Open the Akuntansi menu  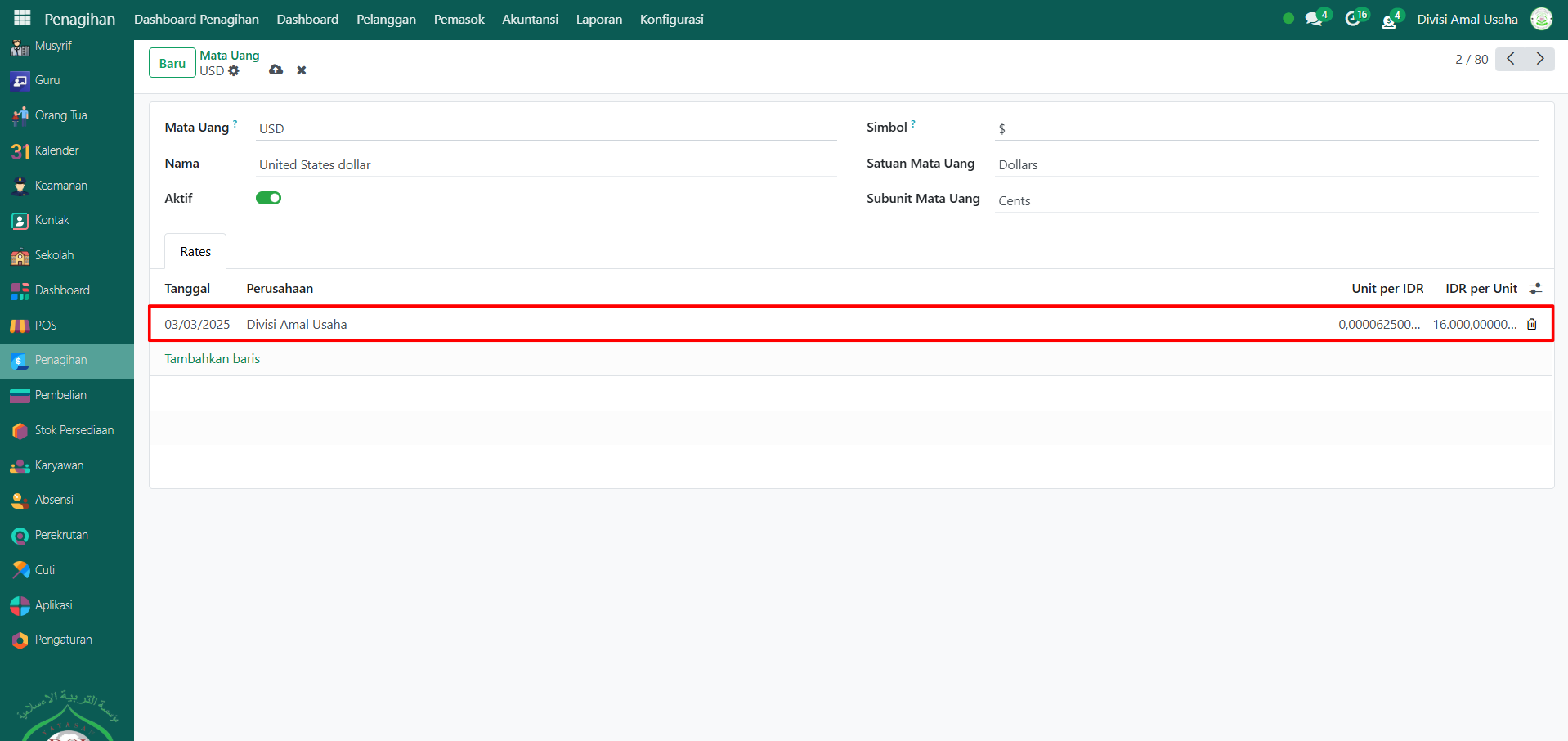(530, 19)
